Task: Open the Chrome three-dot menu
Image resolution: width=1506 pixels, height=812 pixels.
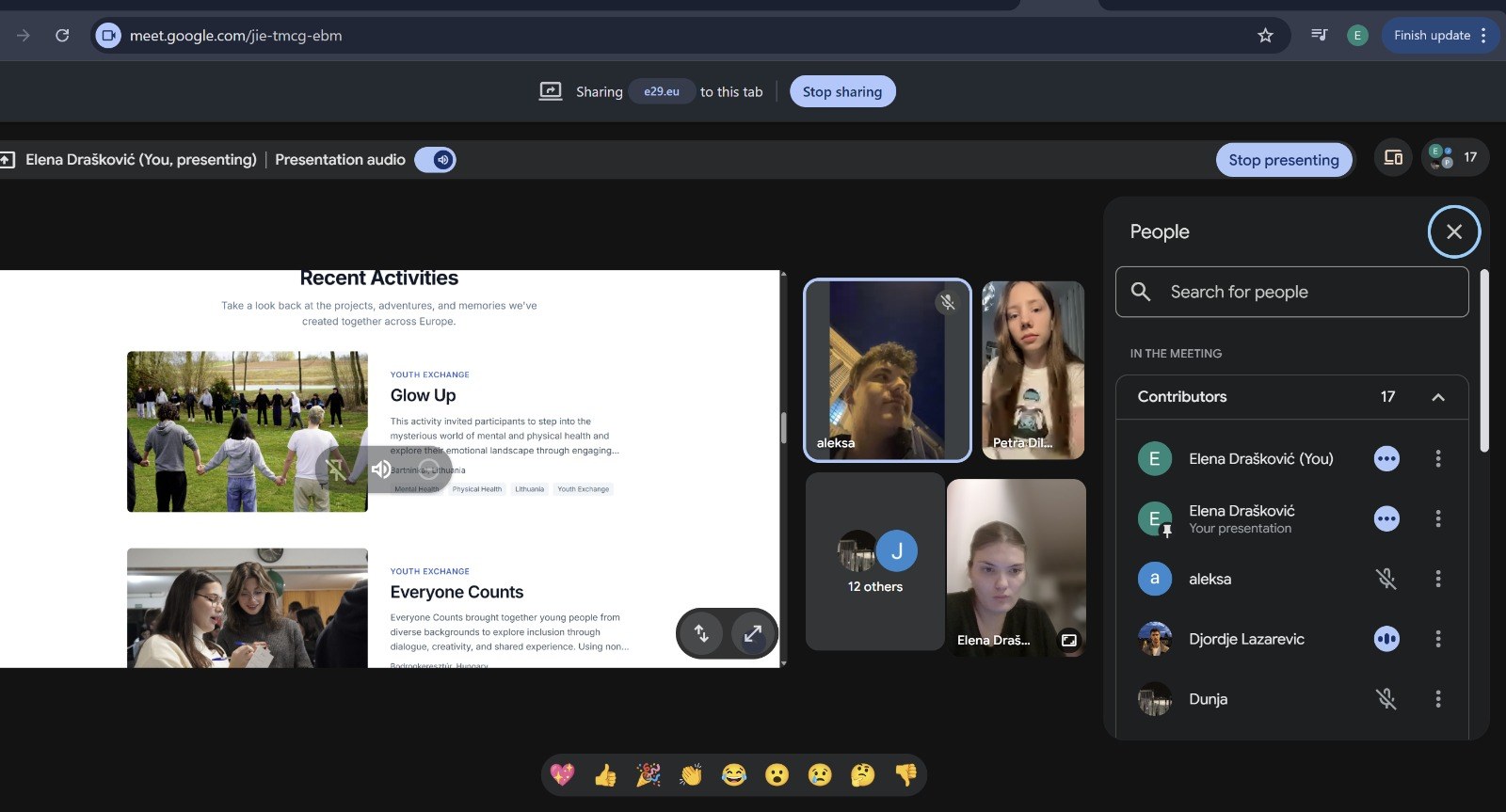Action: point(1483,36)
